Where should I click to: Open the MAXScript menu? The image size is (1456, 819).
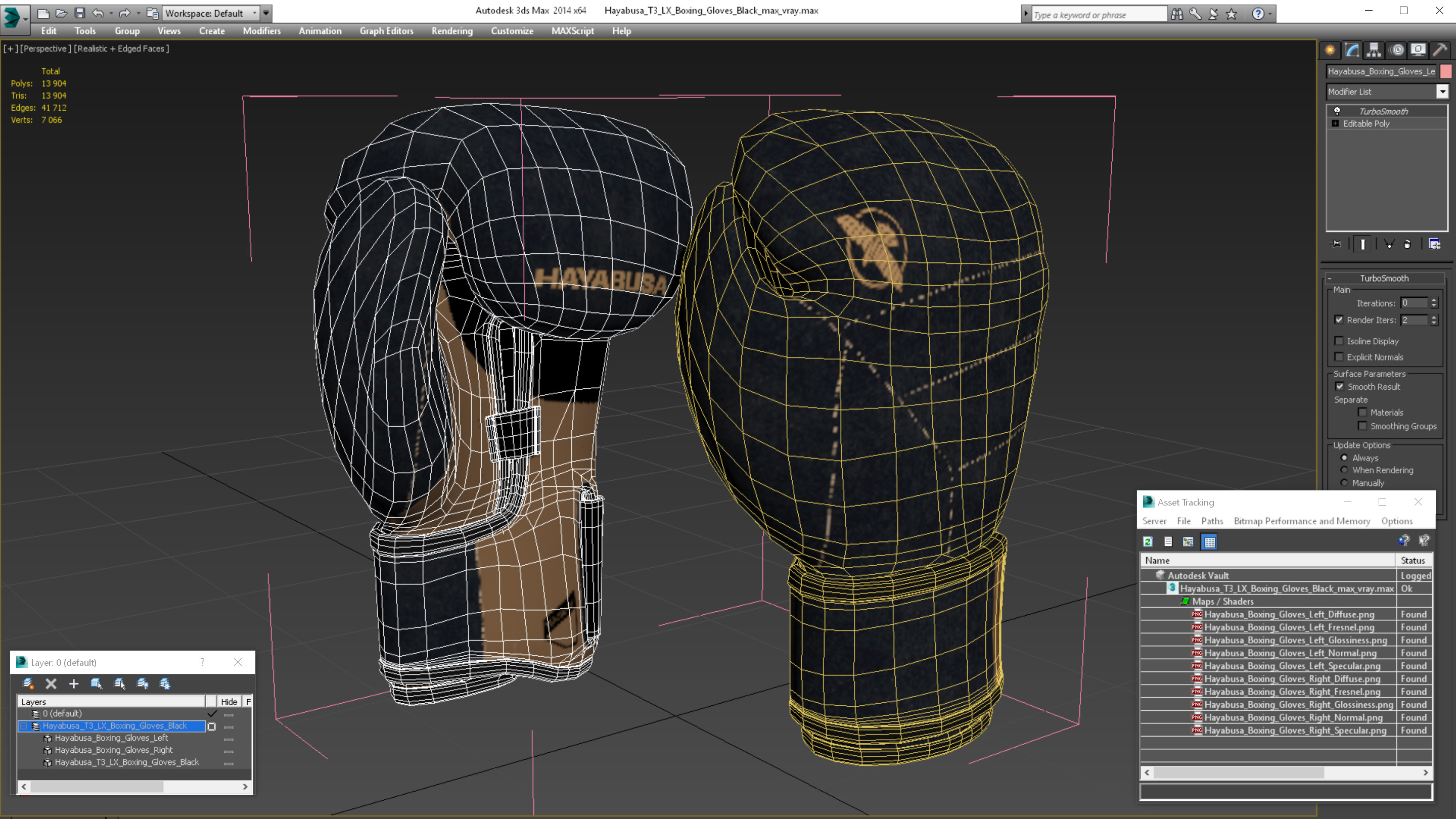click(573, 31)
